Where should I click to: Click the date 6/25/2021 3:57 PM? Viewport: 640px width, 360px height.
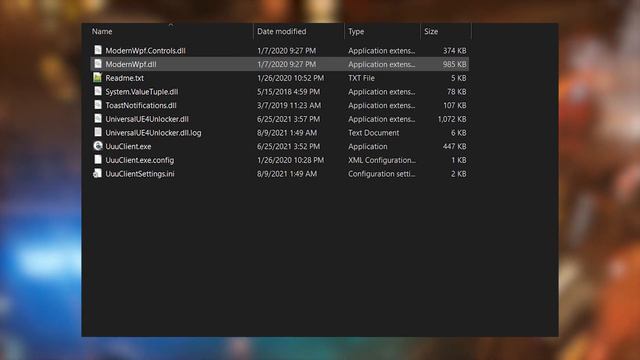tap(288, 119)
